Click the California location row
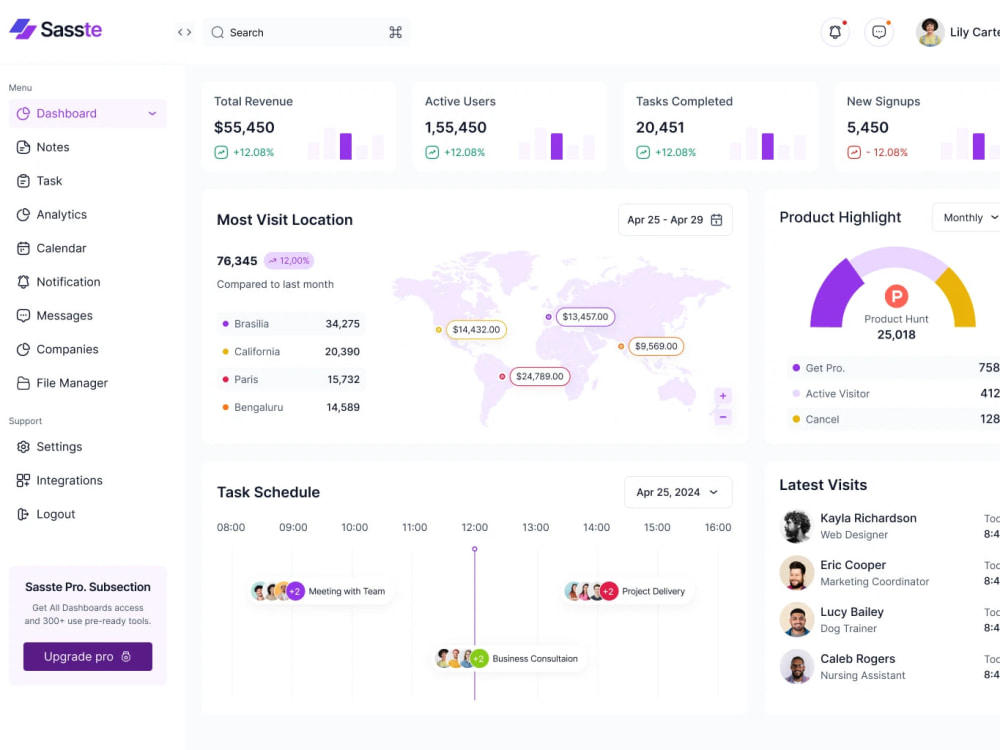The height and width of the screenshot is (750, 1000). click(x=291, y=352)
